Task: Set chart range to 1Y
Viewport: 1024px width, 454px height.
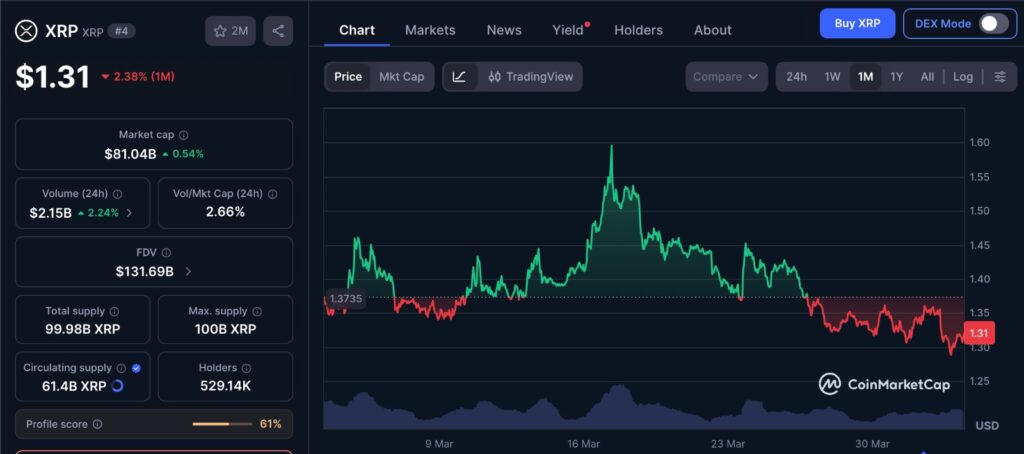Action: coord(897,76)
